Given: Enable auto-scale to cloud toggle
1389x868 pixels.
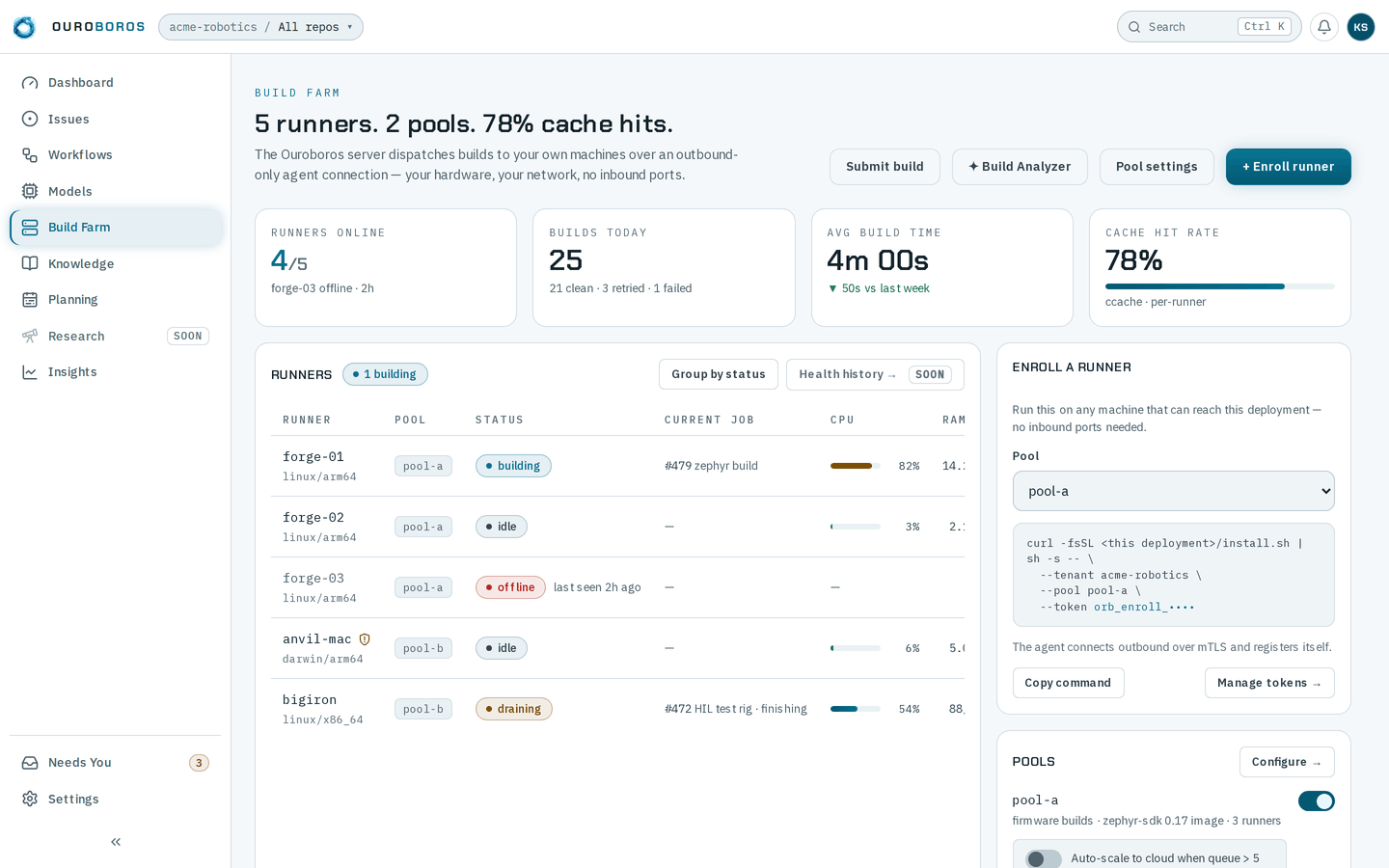Looking at the screenshot, I should click(1044, 858).
